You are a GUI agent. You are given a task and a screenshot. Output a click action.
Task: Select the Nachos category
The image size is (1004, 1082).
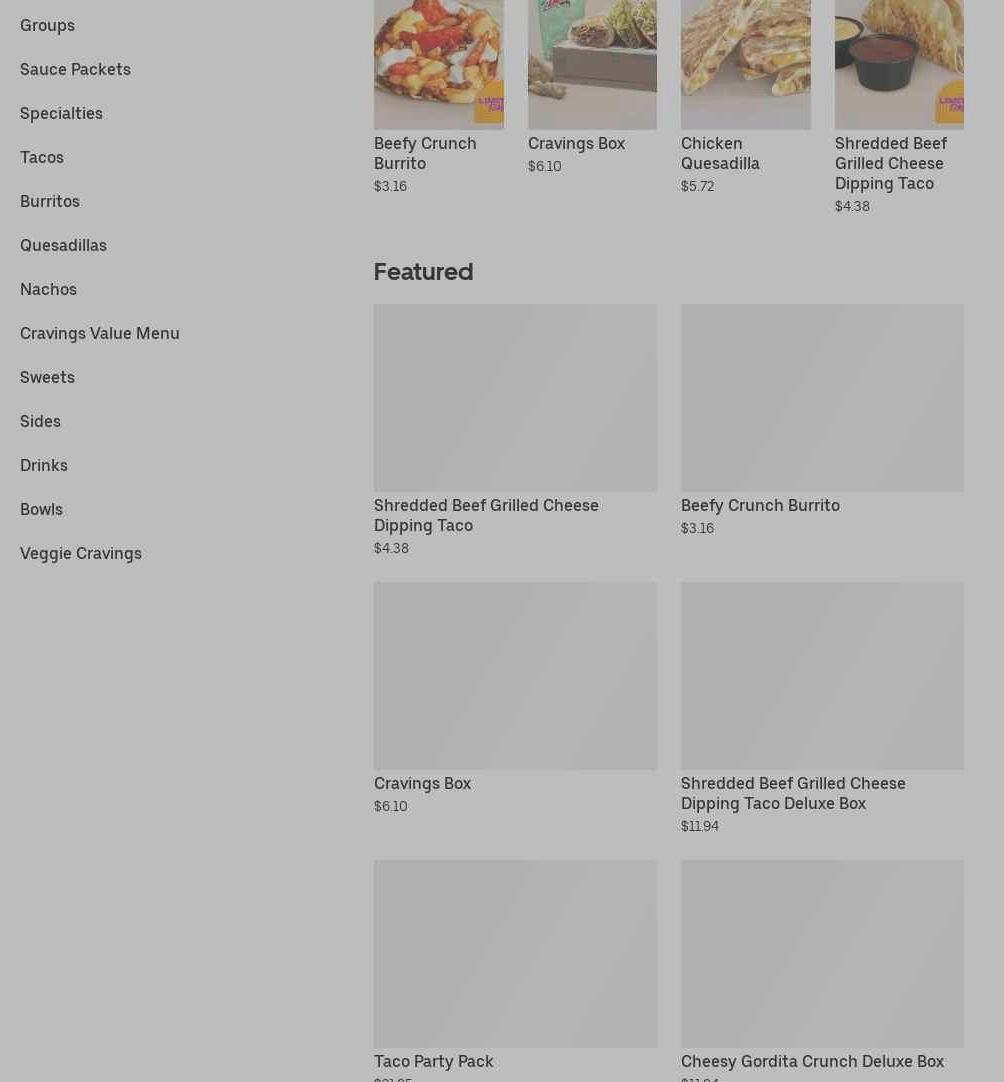[48, 290]
